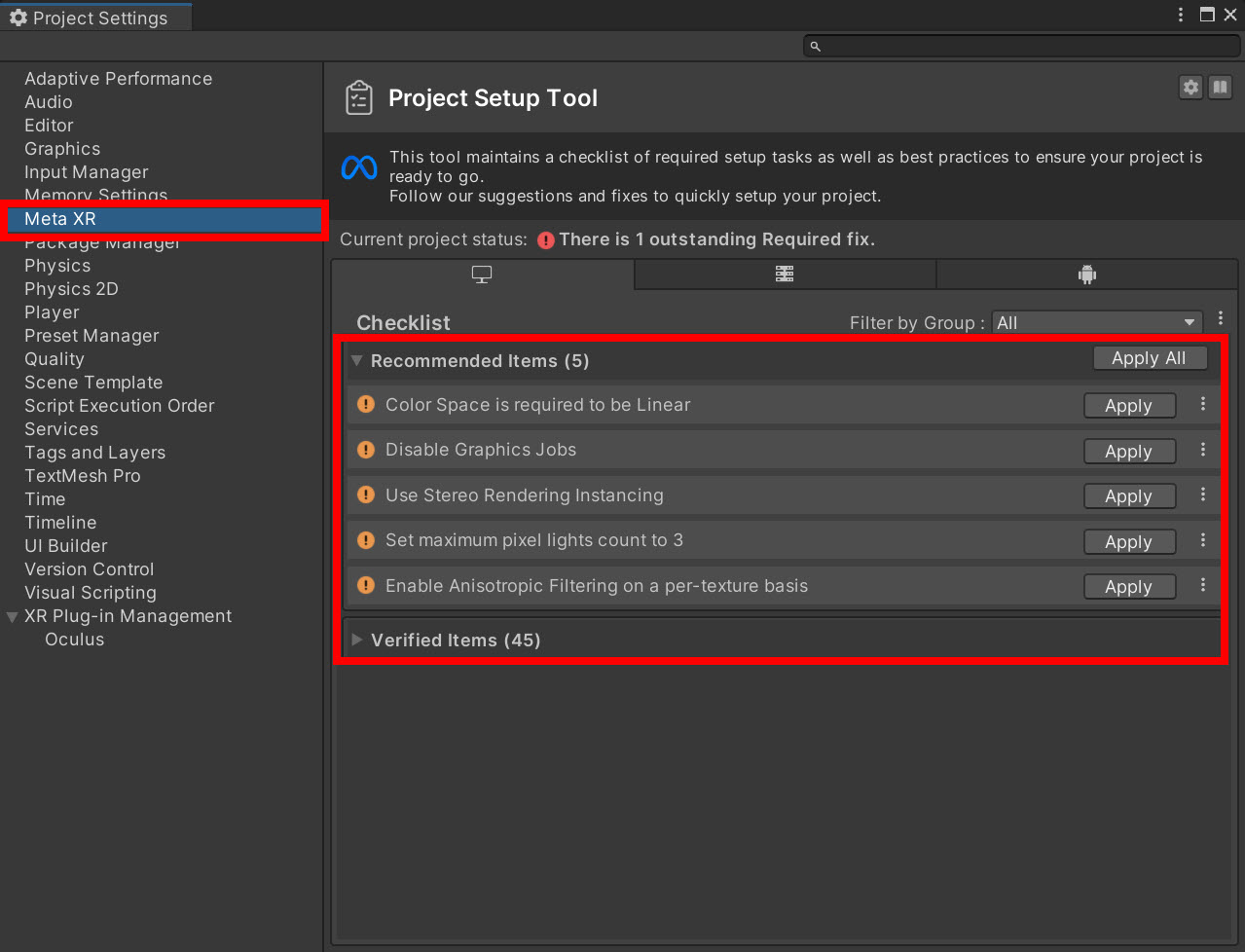Select Visual Scripting settings

tap(91, 593)
